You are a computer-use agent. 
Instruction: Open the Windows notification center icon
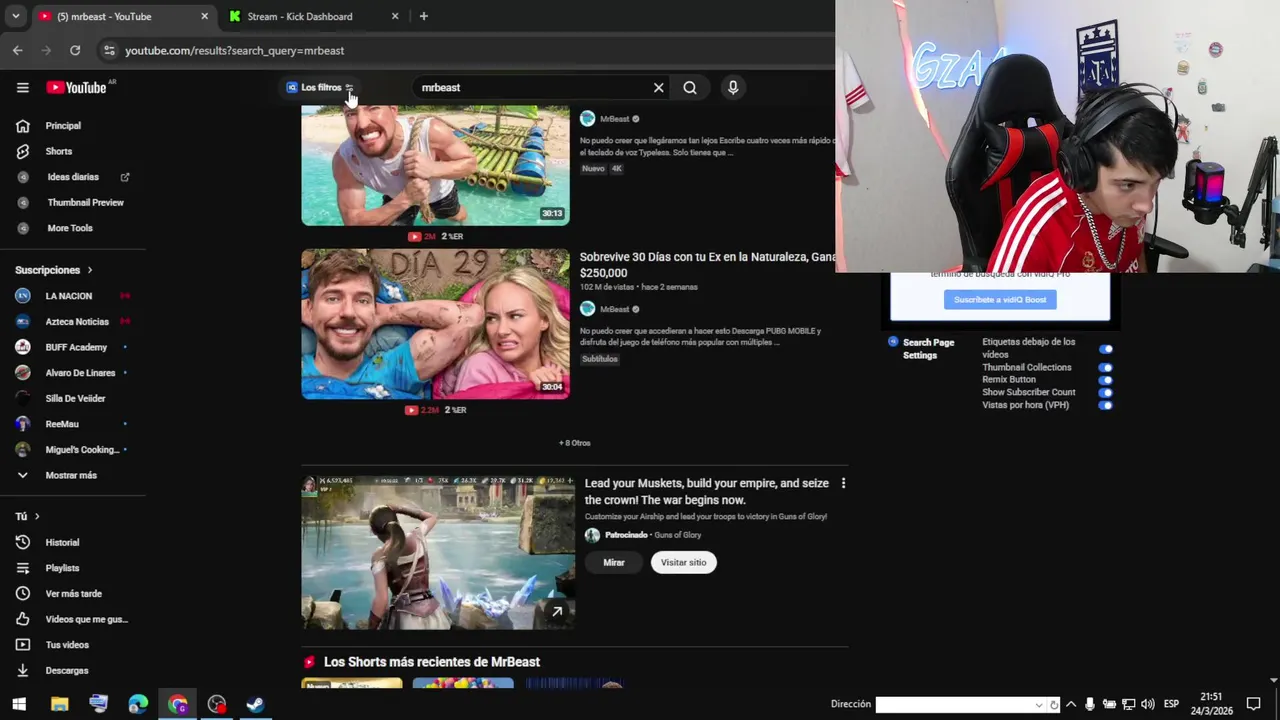(x=1253, y=704)
